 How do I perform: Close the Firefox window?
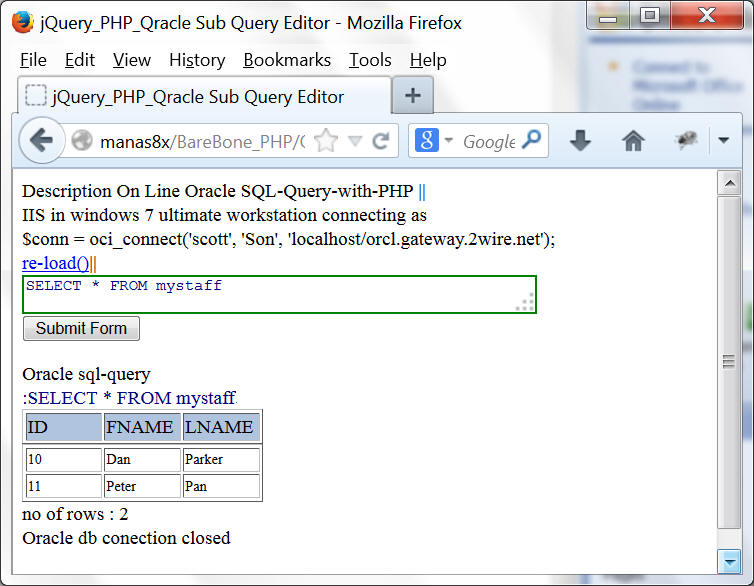(707, 15)
